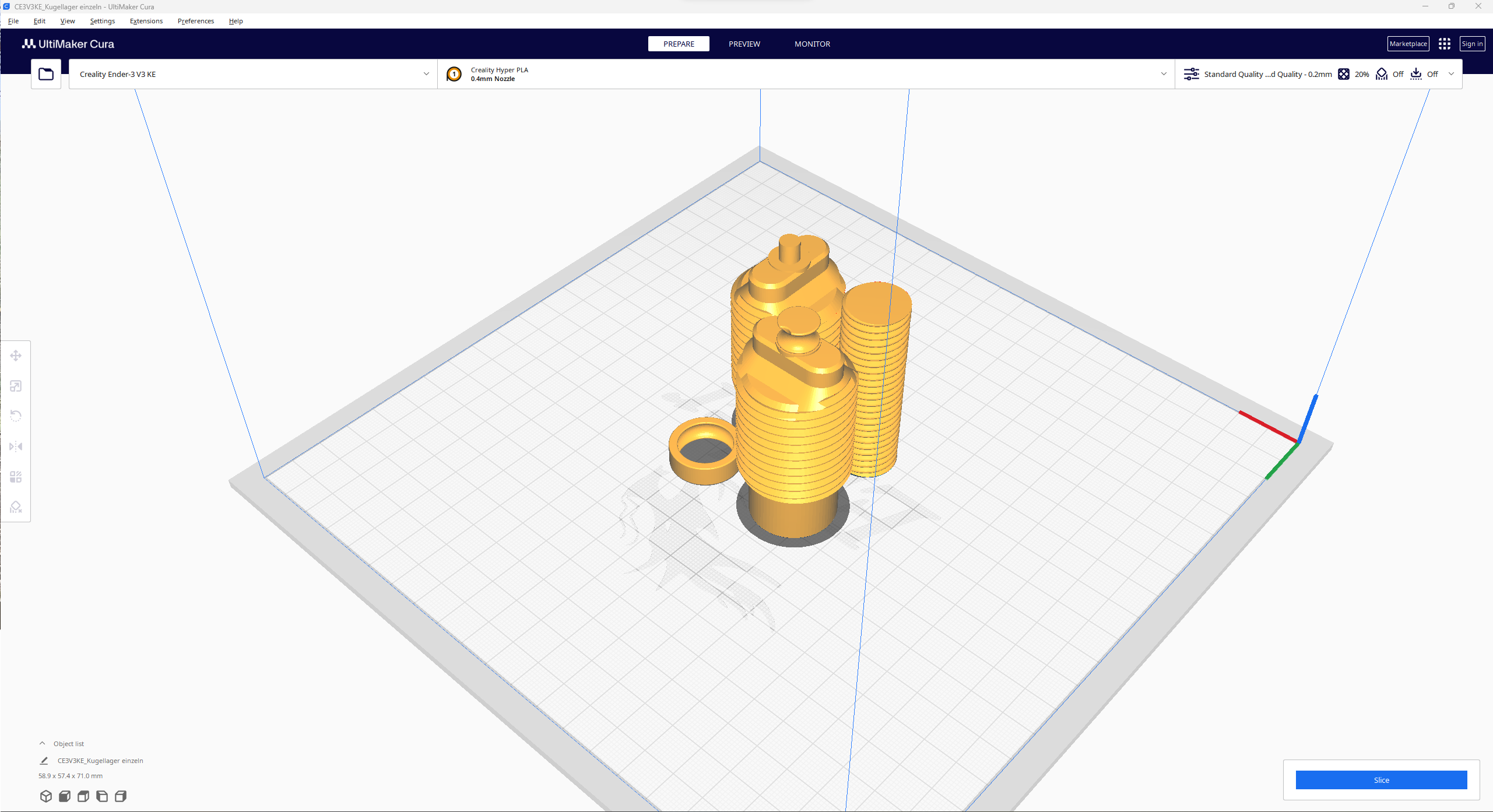Select the Mirror tool in left toolbar
Image resolution: width=1493 pixels, height=812 pixels.
pyautogui.click(x=16, y=447)
